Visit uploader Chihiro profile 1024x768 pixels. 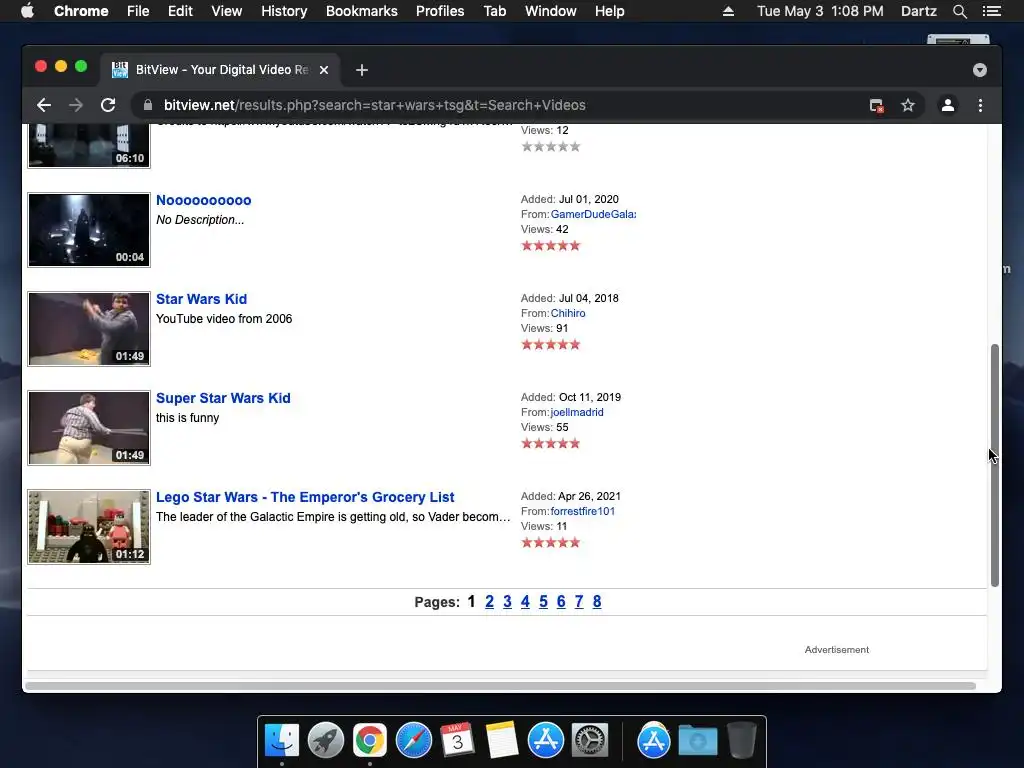coord(568,313)
